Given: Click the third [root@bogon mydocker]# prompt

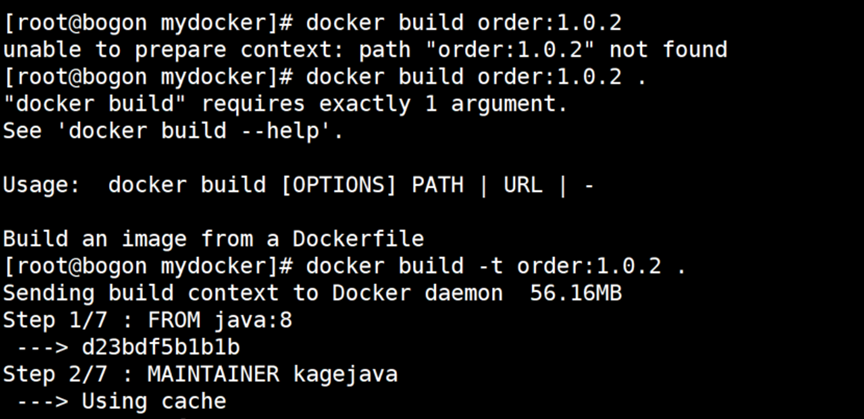Looking at the screenshot, I should (148, 266).
